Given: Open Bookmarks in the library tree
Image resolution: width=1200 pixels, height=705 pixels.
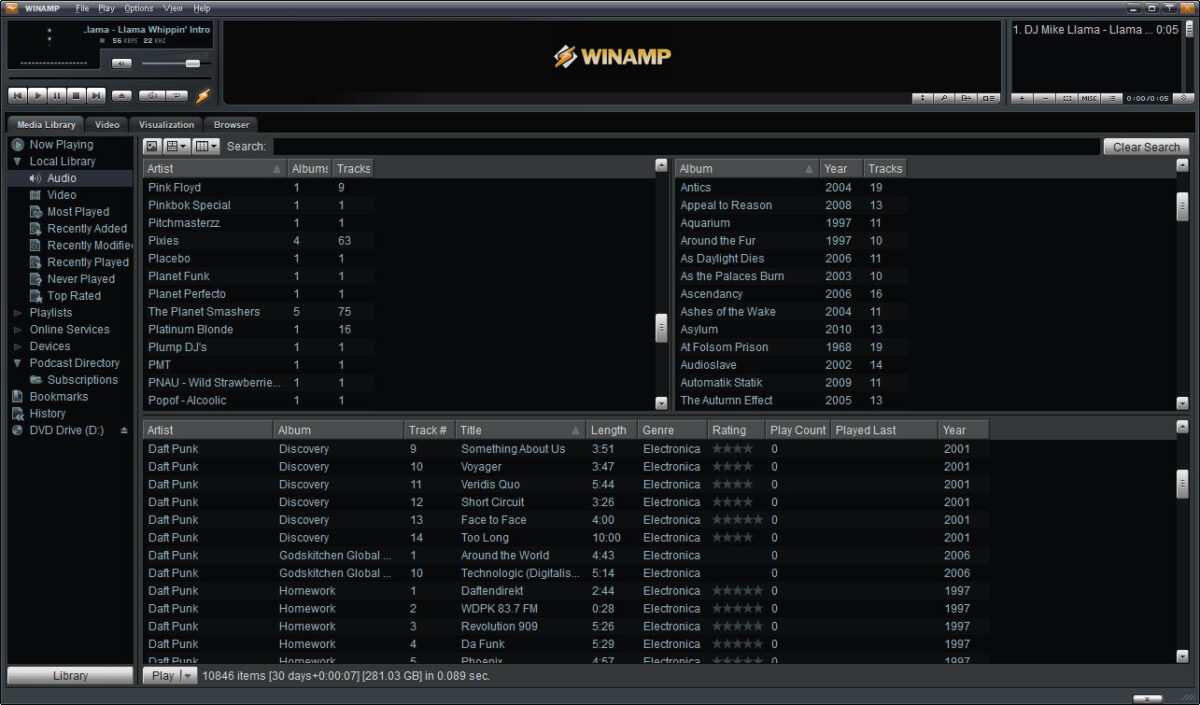Looking at the screenshot, I should click(x=58, y=397).
